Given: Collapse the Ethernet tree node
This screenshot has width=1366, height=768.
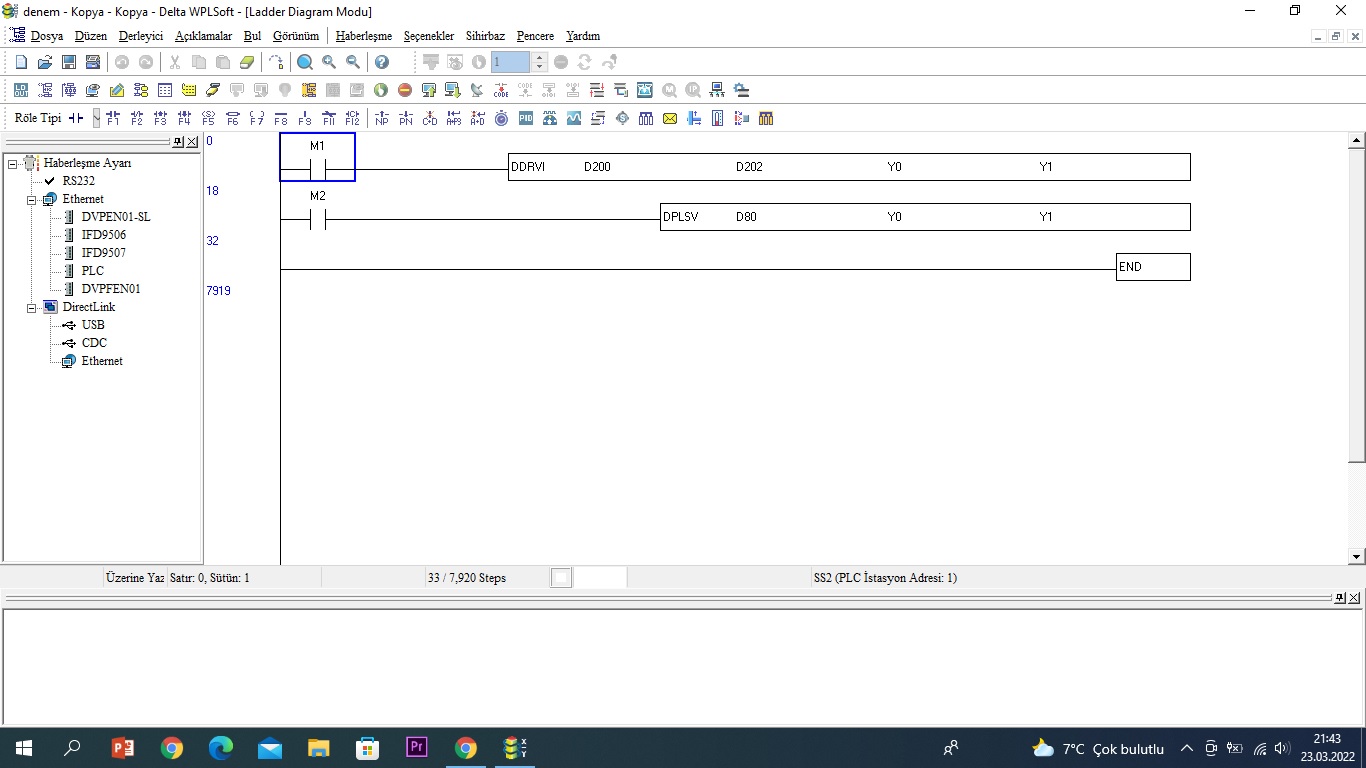Looking at the screenshot, I should click(32, 199).
